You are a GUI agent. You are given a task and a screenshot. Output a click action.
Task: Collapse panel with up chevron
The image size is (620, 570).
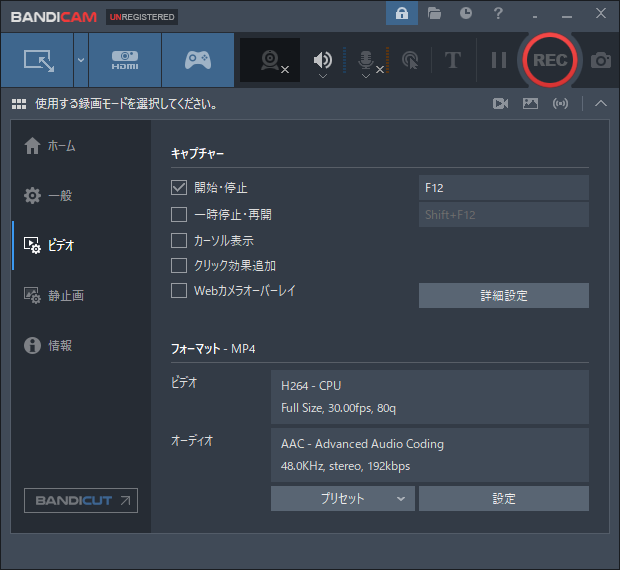coord(601,104)
